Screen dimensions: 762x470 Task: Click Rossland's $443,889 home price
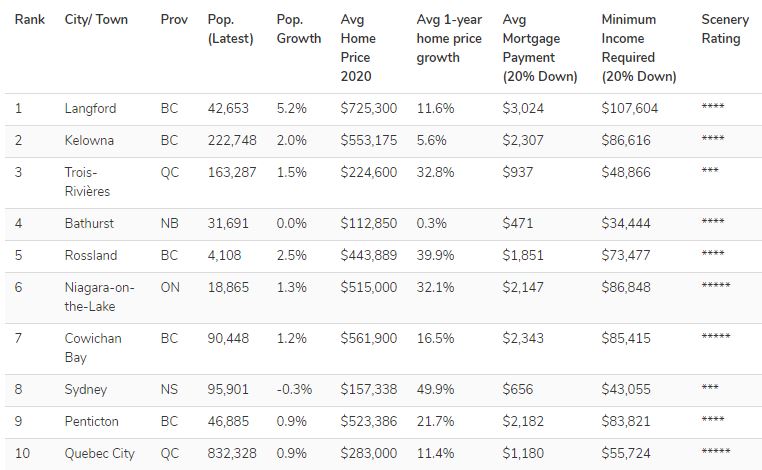(368, 255)
